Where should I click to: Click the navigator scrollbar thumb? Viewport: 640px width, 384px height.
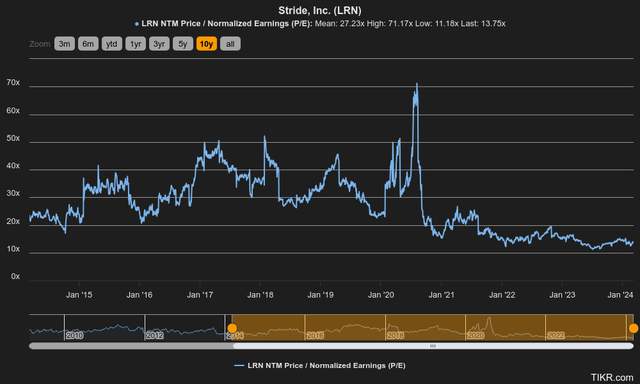433,346
